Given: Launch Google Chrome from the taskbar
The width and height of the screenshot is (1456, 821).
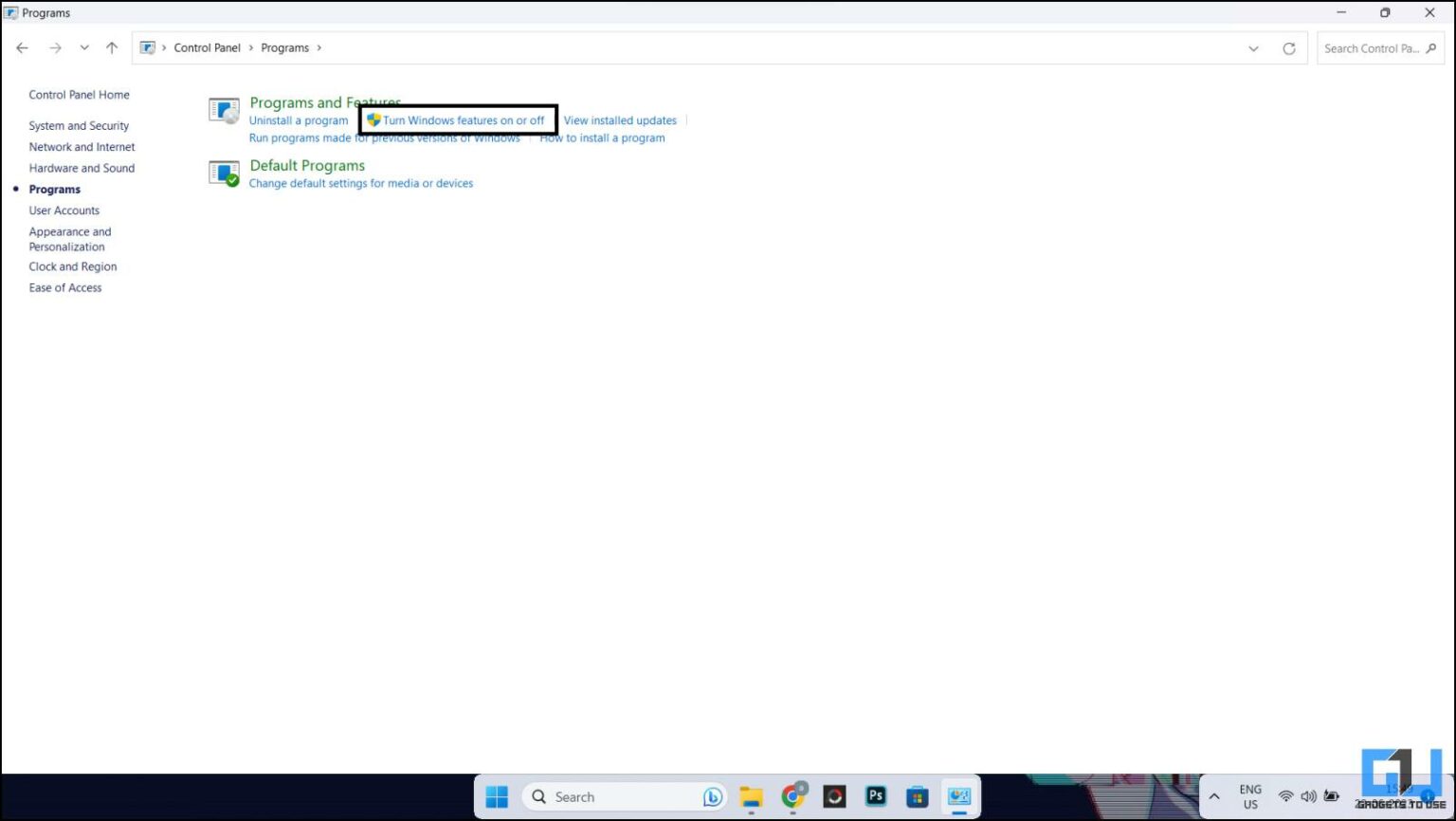Looking at the screenshot, I should pos(792,796).
